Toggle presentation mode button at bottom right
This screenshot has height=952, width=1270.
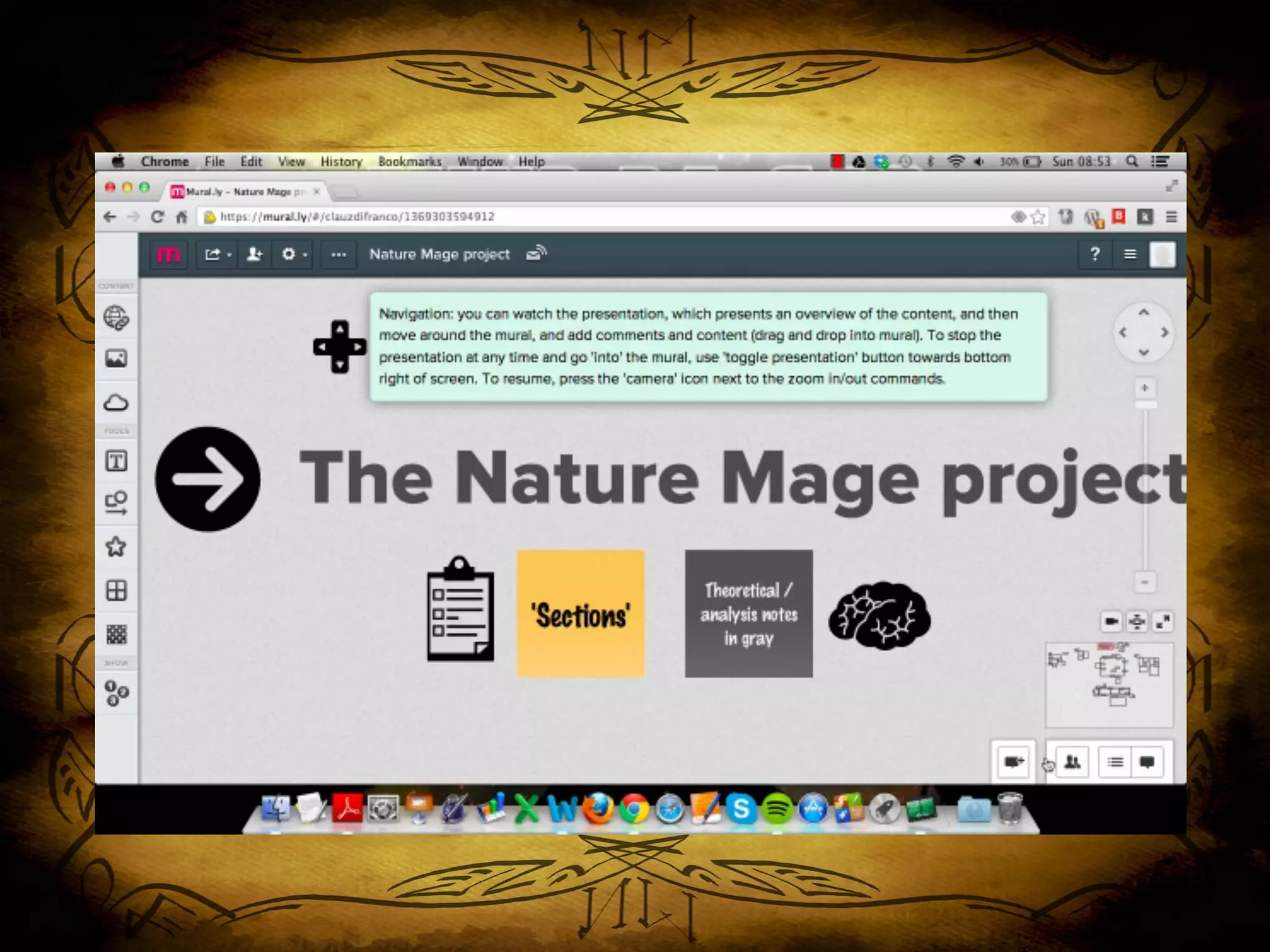tap(1013, 762)
